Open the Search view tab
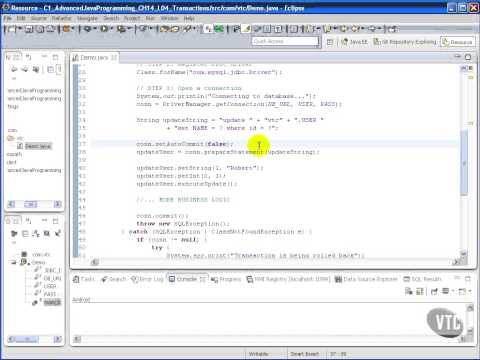This screenshot has width=480, height=360. (113, 279)
